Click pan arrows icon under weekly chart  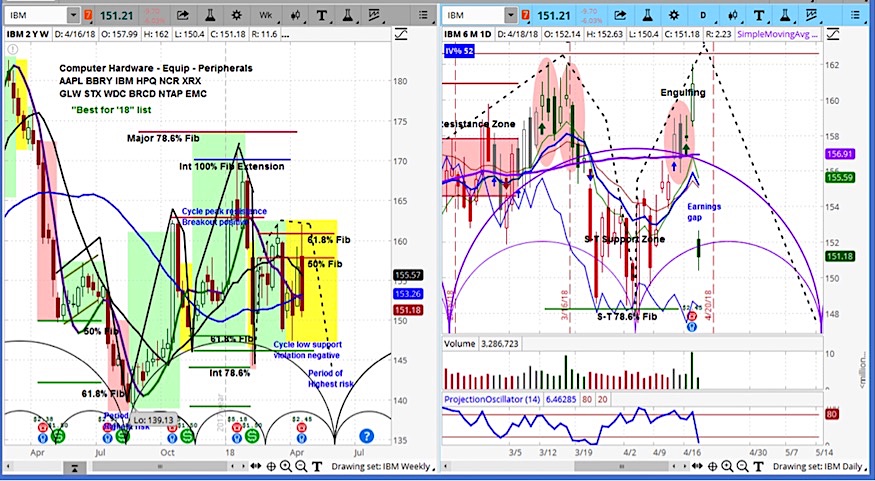click(x=255, y=466)
